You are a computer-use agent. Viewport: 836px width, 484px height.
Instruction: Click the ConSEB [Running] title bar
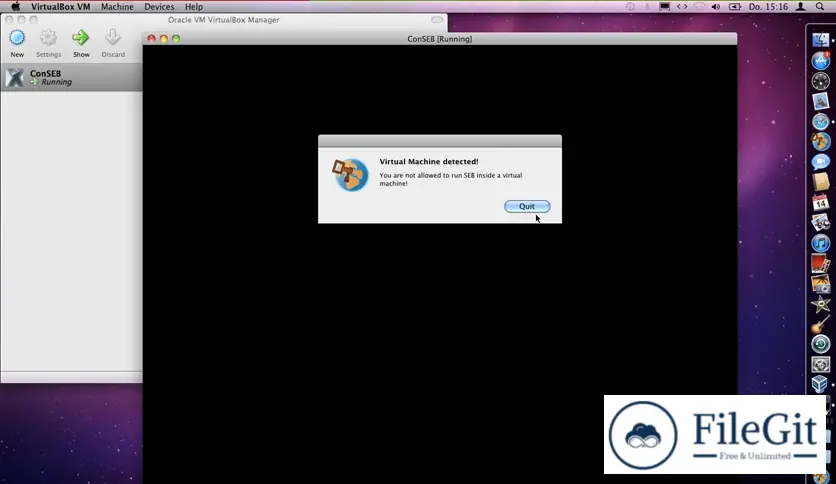[439, 39]
